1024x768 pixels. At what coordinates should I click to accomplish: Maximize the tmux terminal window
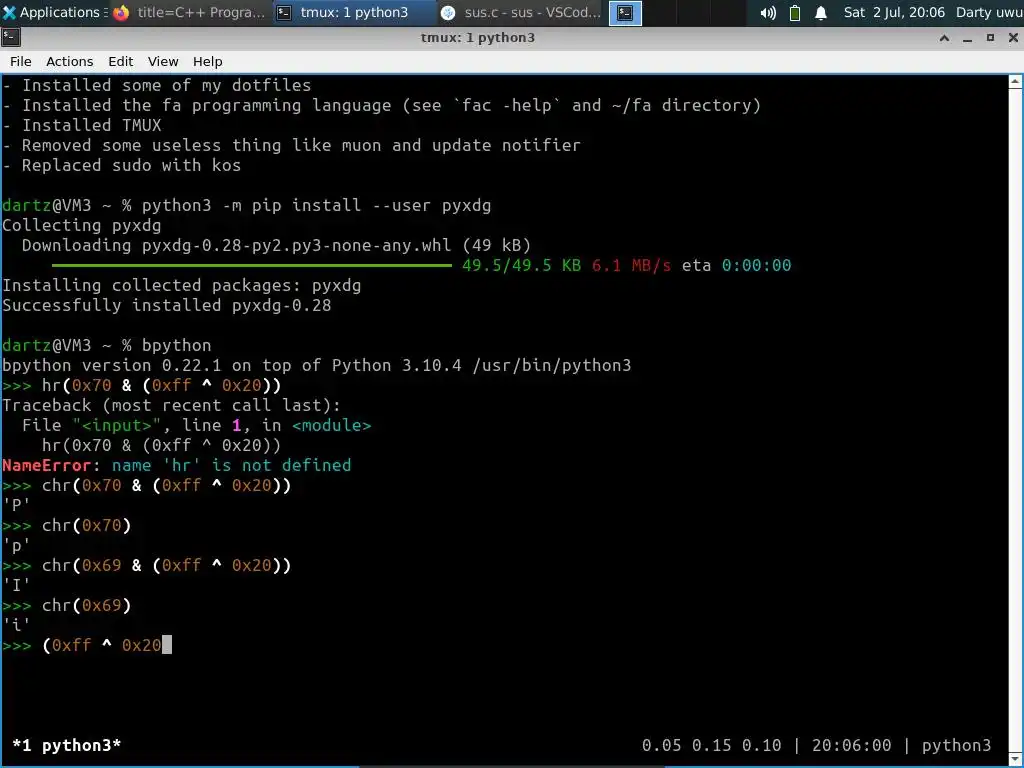pos(990,38)
